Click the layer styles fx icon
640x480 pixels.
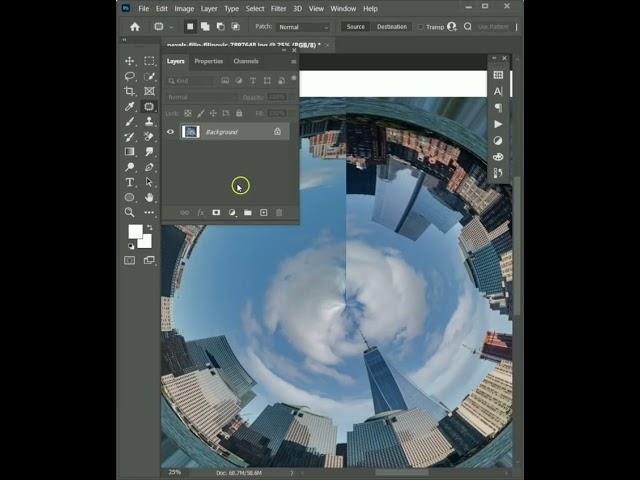click(x=200, y=213)
